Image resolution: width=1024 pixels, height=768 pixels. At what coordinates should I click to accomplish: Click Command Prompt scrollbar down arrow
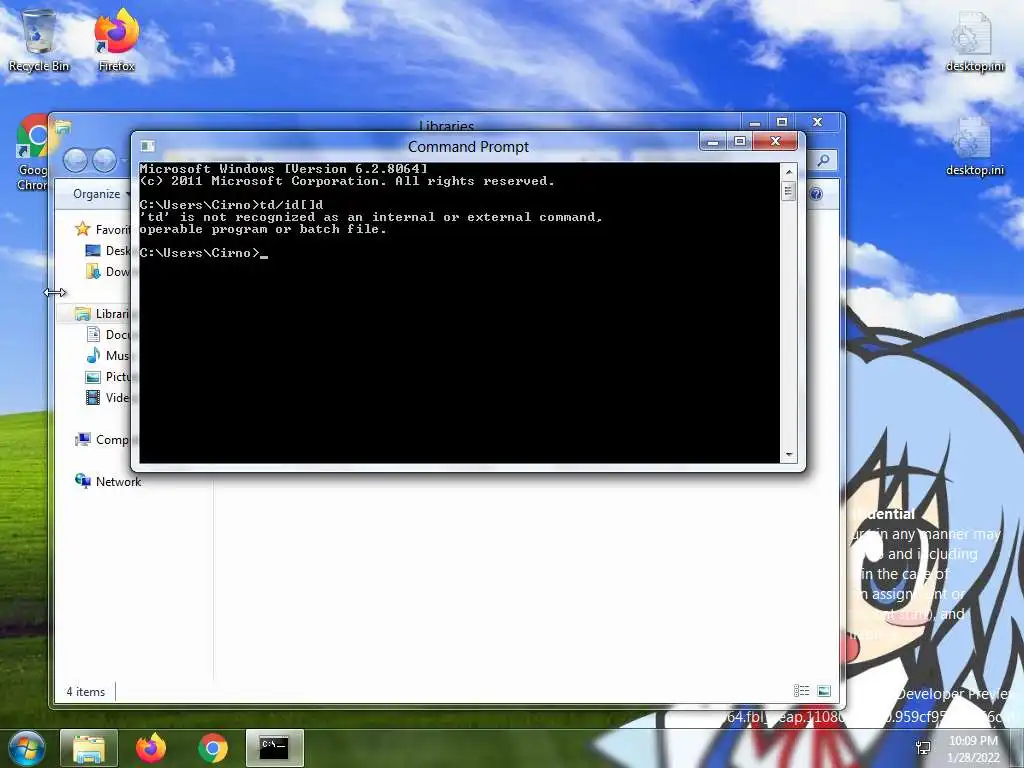coord(789,455)
